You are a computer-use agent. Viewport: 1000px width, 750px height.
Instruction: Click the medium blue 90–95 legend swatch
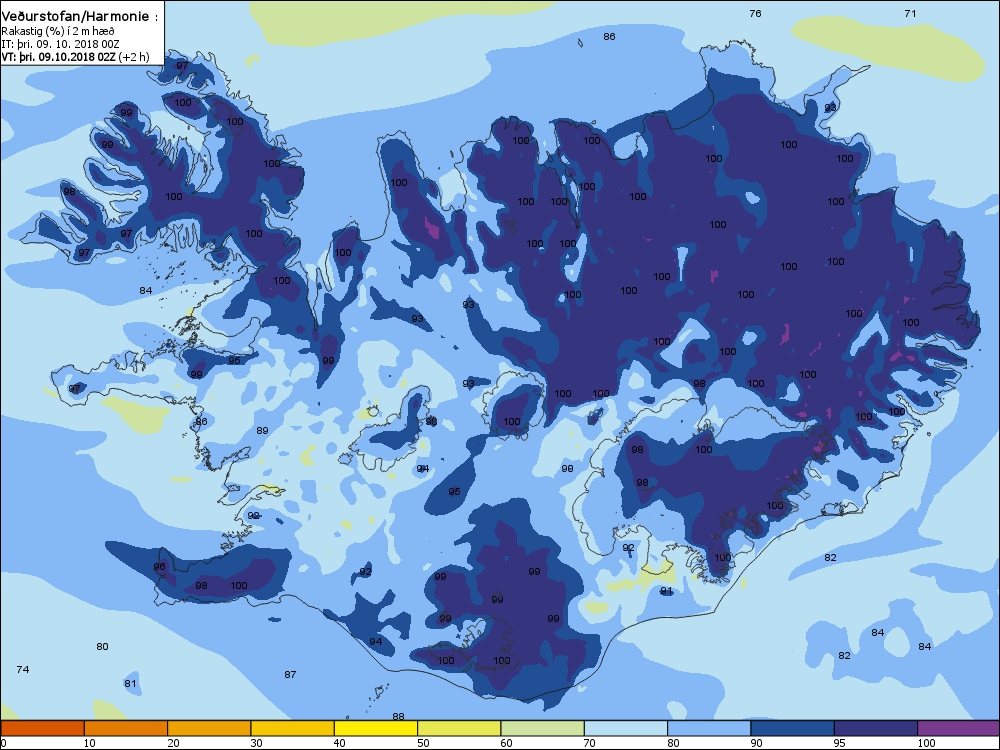point(793,728)
